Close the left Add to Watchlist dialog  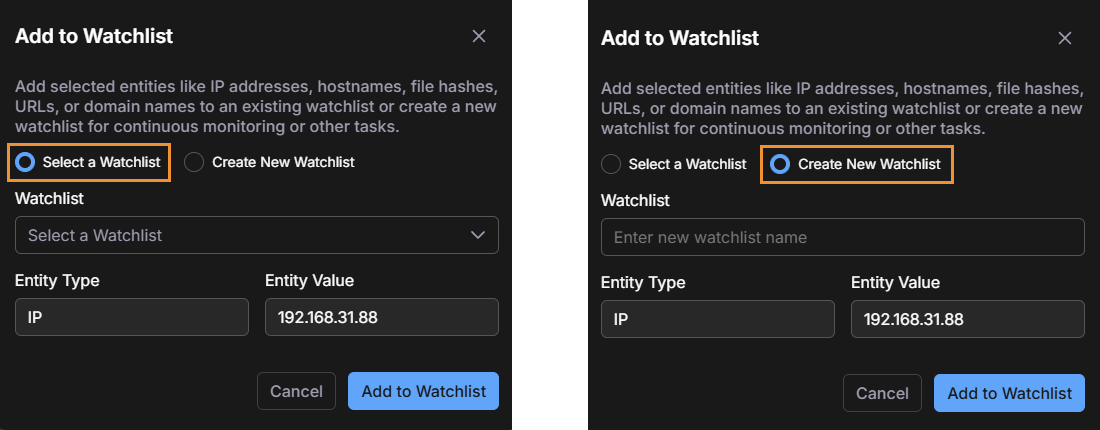(479, 37)
